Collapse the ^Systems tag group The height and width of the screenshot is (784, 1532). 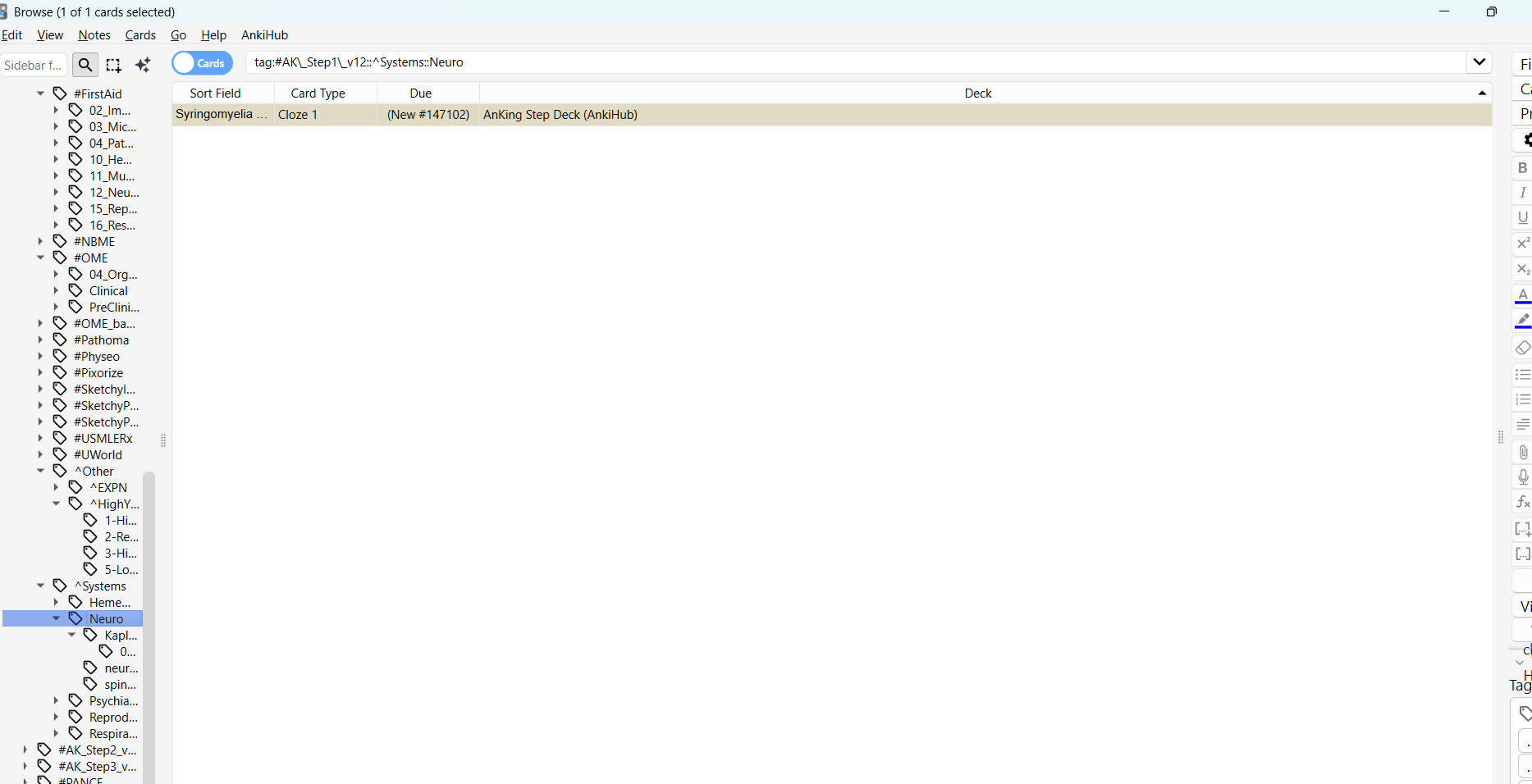click(40, 586)
